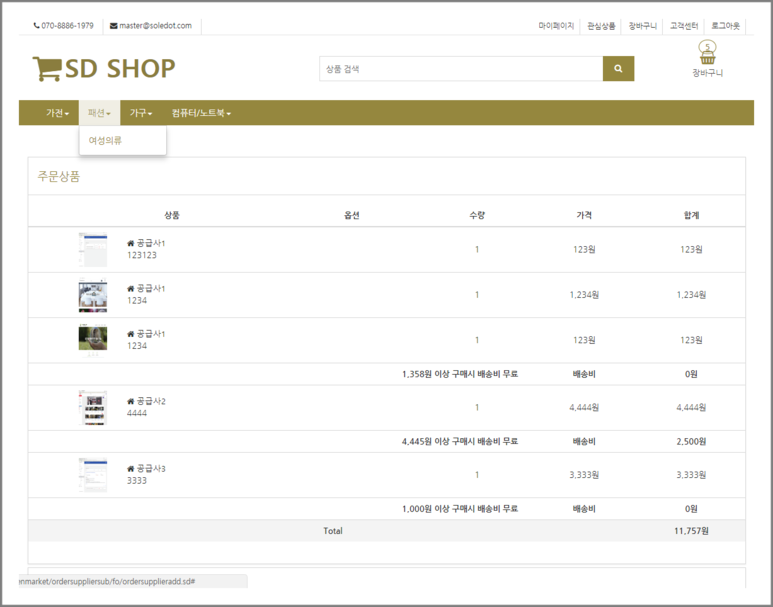
Task: Click the magnifier search button
Action: tap(618, 69)
